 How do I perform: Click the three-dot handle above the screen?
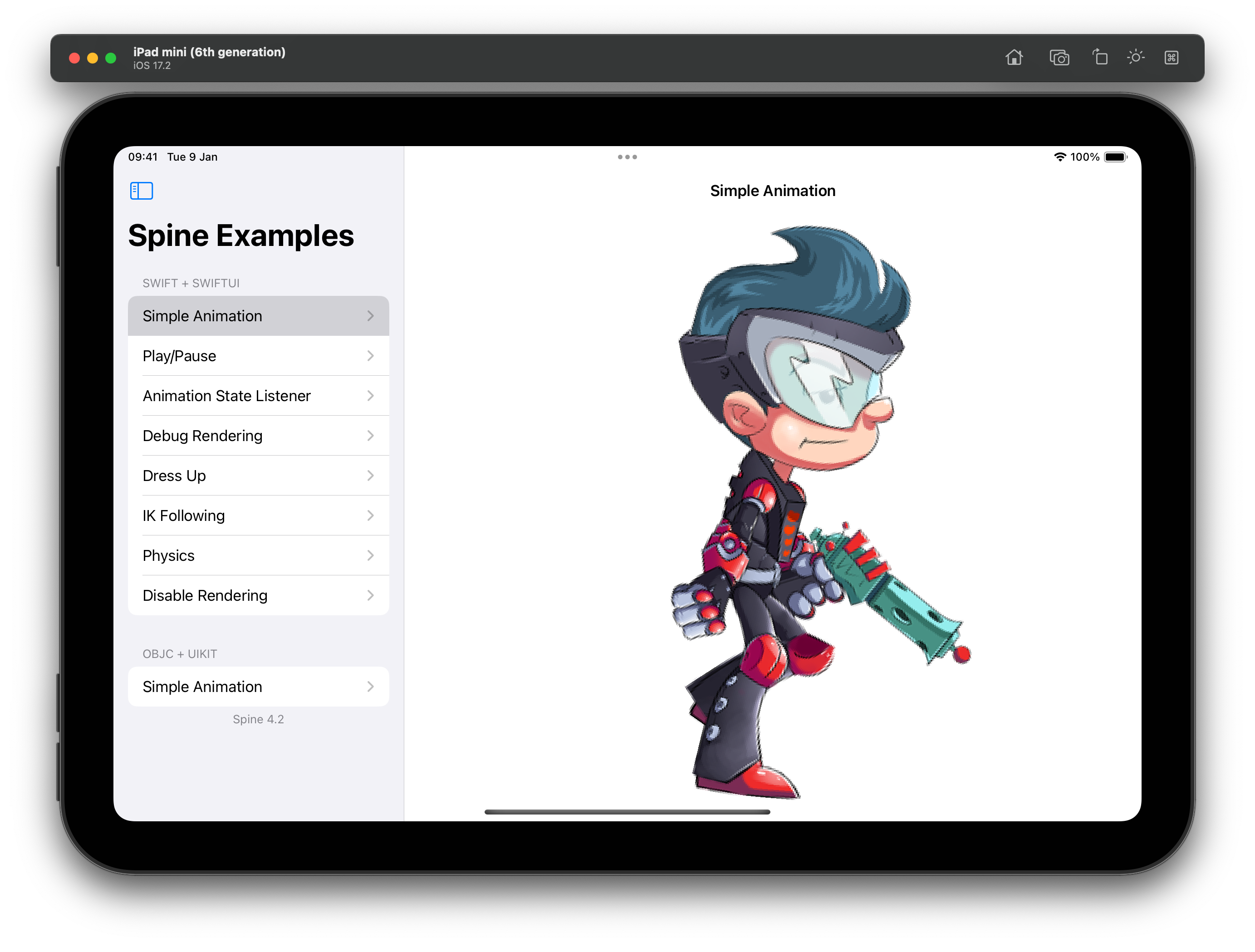tap(627, 157)
